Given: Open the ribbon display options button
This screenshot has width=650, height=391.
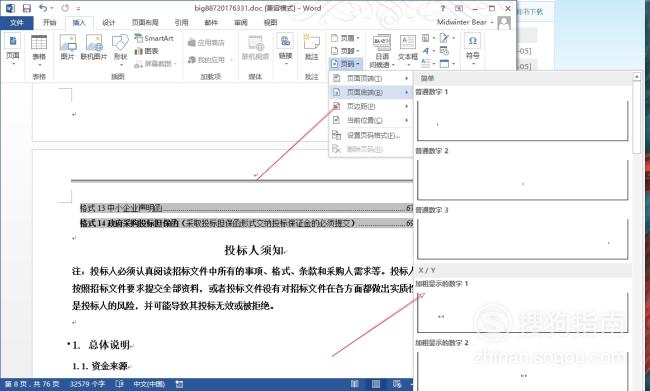Looking at the screenshot, I should point(459,8).
